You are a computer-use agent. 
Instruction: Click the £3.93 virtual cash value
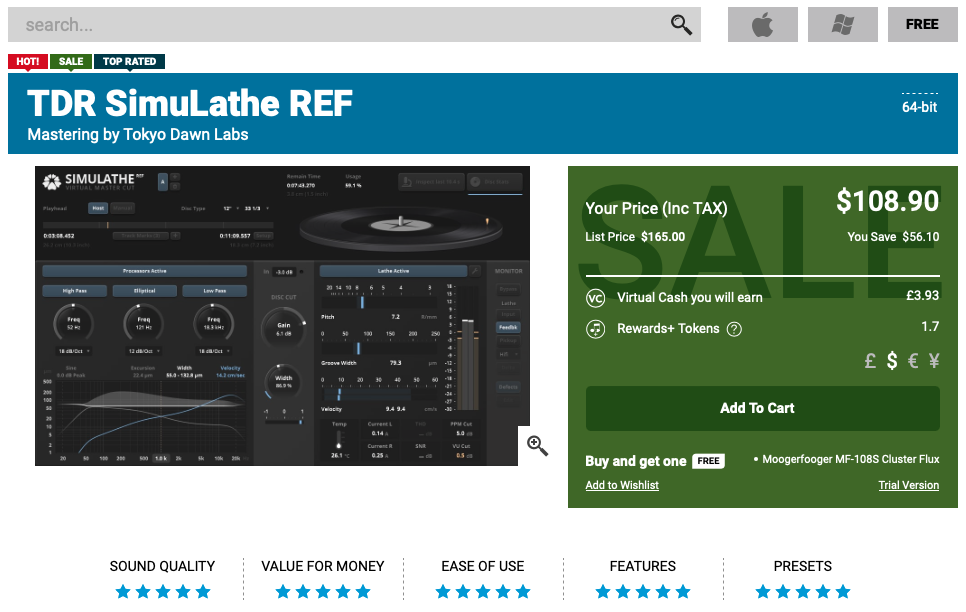922,296
